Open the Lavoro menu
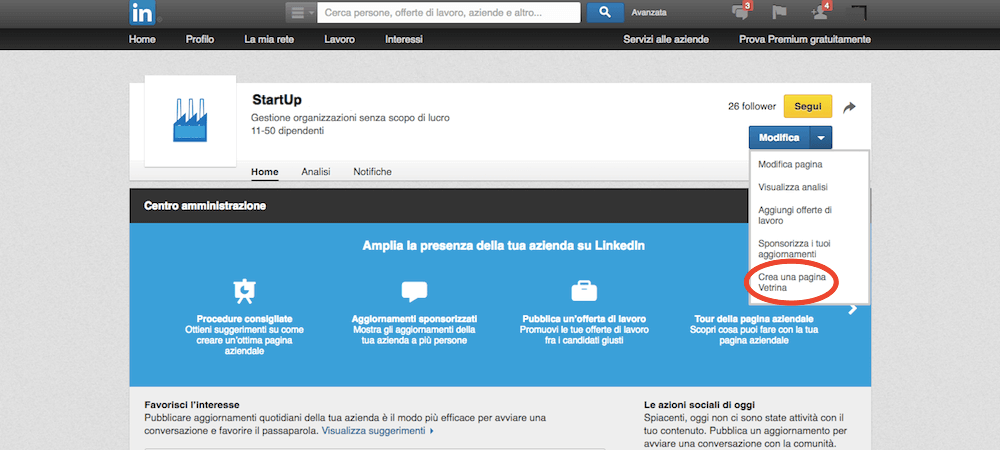The height and width of the screenshot is (450, 1000). pos(339,40)
